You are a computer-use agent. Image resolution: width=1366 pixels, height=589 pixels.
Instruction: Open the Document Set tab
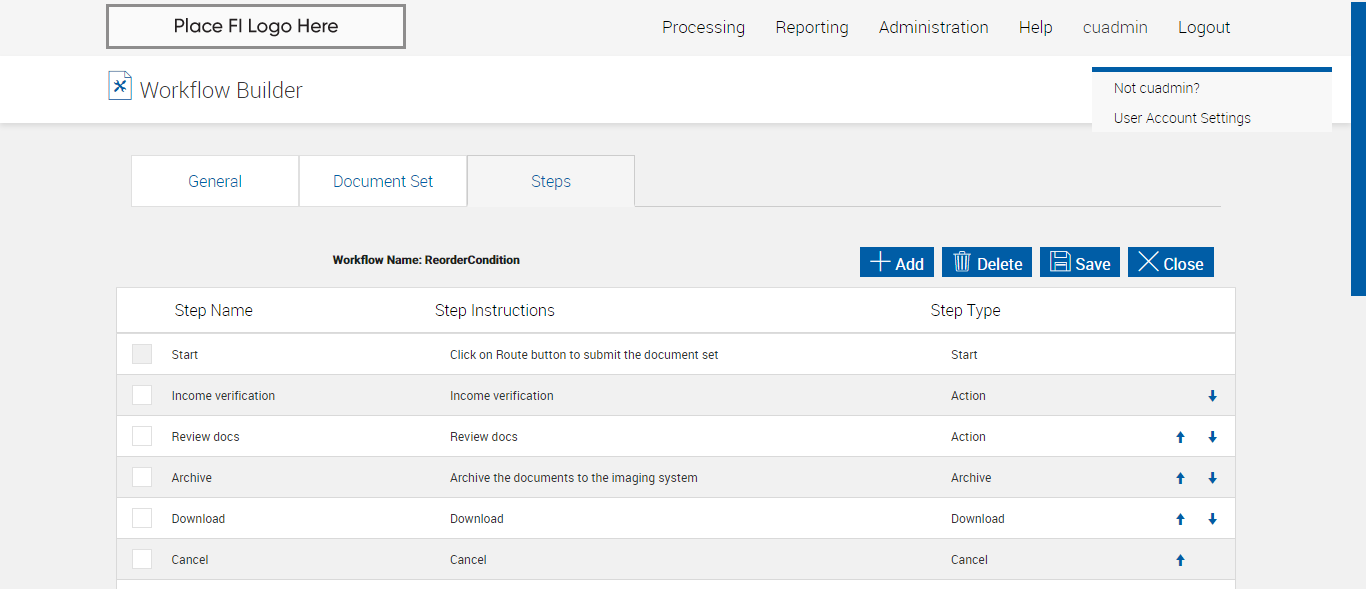click(x=383, y=181)
